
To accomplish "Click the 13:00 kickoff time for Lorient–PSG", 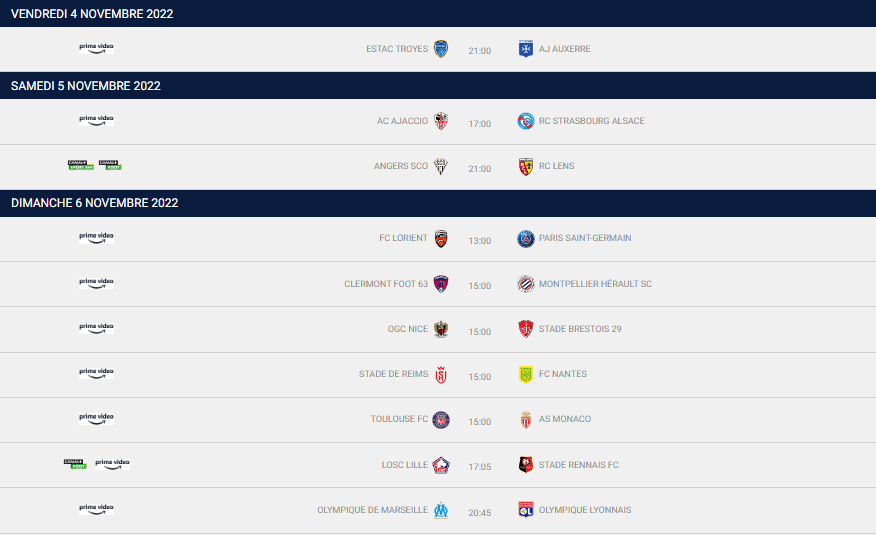I will click(x=480, y=241).
